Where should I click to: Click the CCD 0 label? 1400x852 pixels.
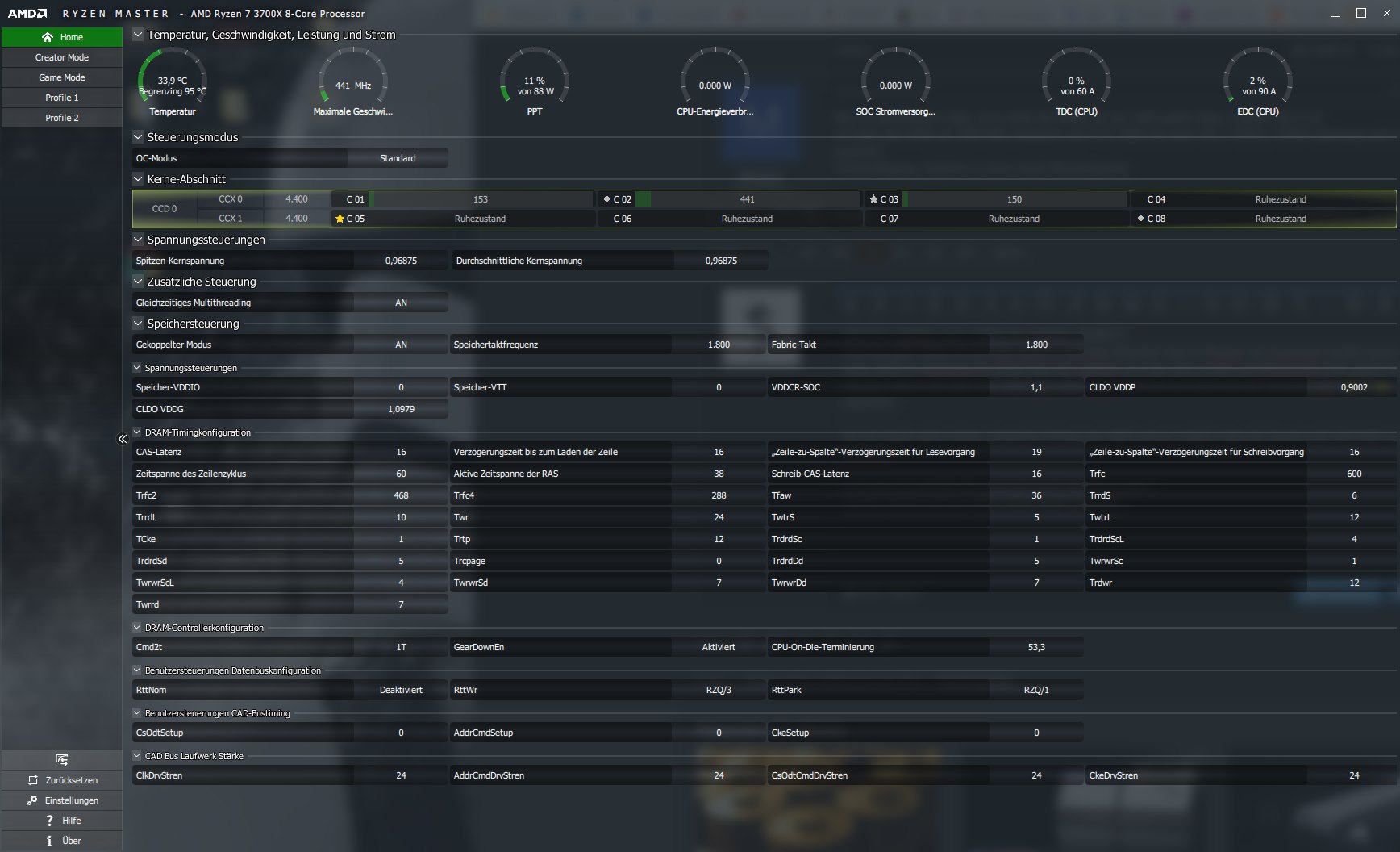point(165,209)
